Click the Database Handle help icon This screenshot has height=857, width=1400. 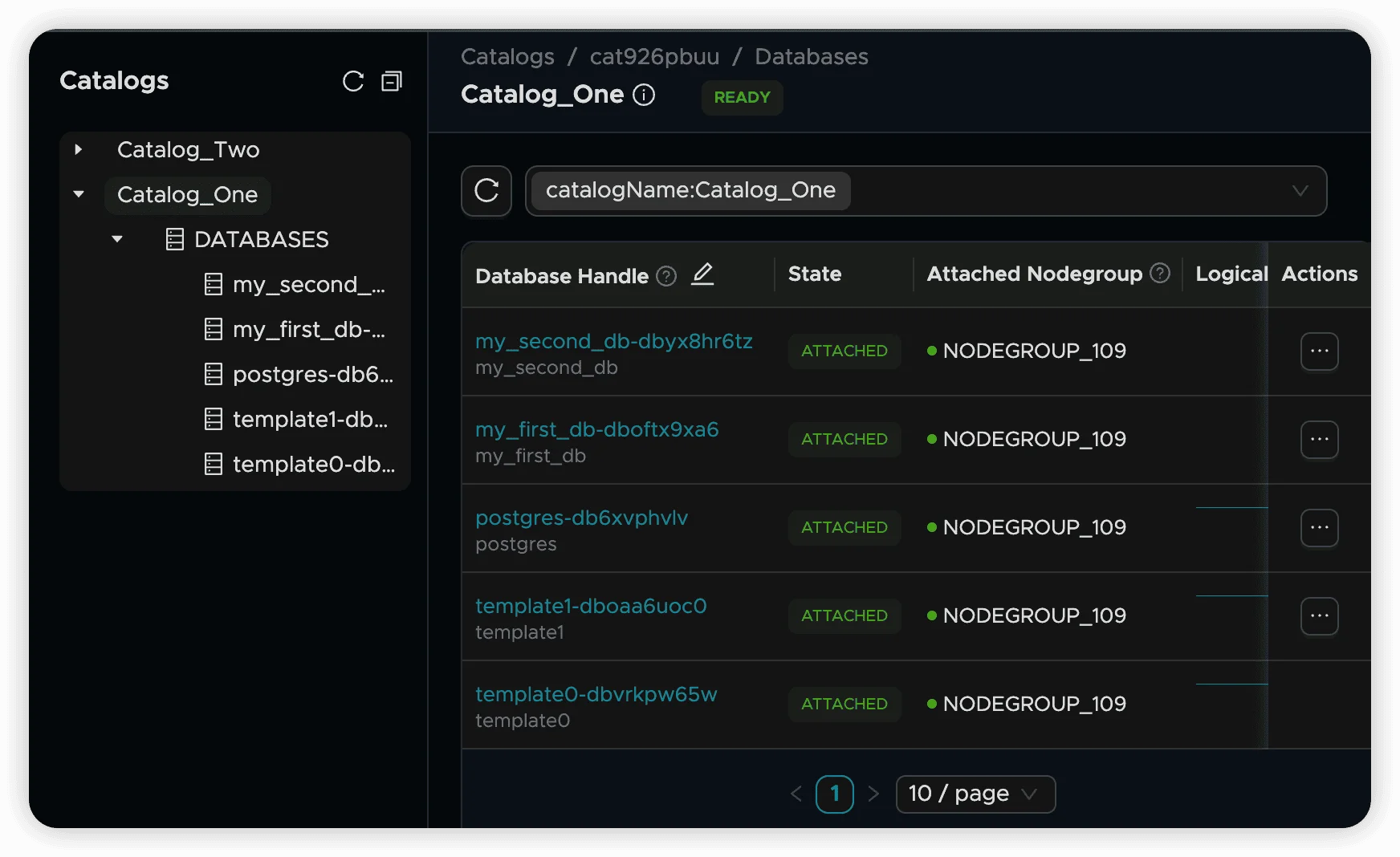click(665, 276)
